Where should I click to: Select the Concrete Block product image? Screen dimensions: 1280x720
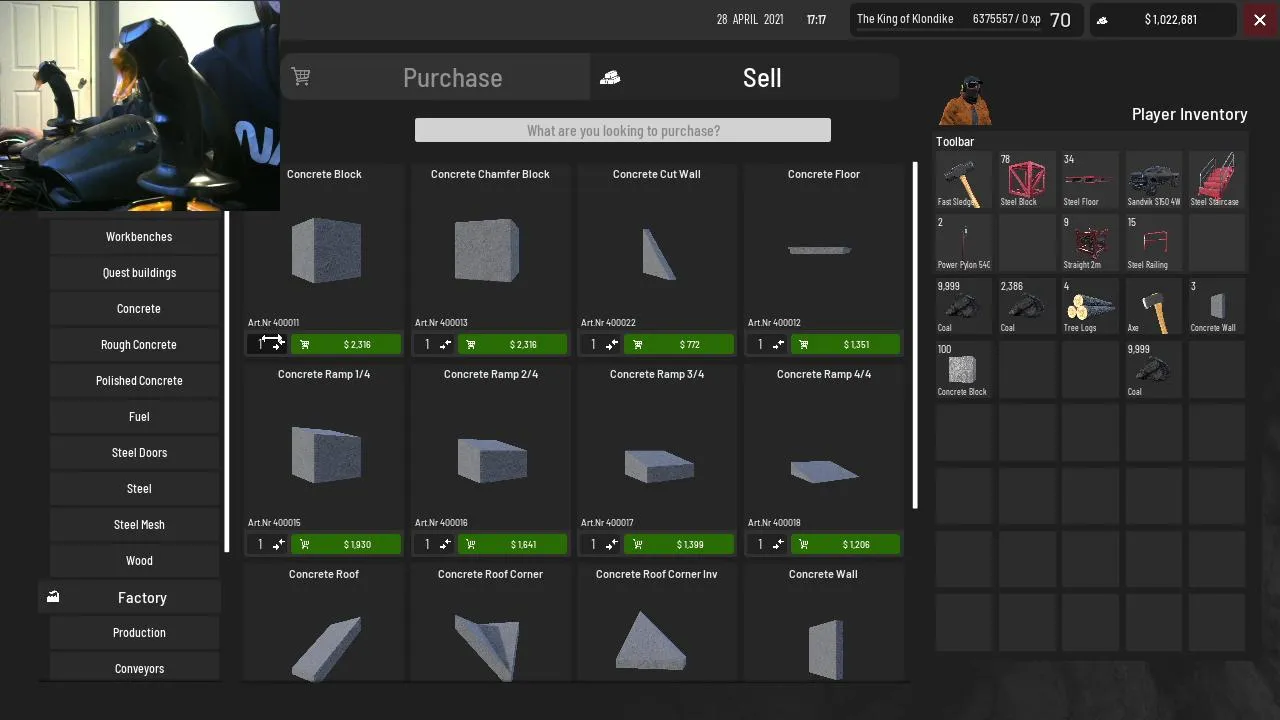coord(325,250)
